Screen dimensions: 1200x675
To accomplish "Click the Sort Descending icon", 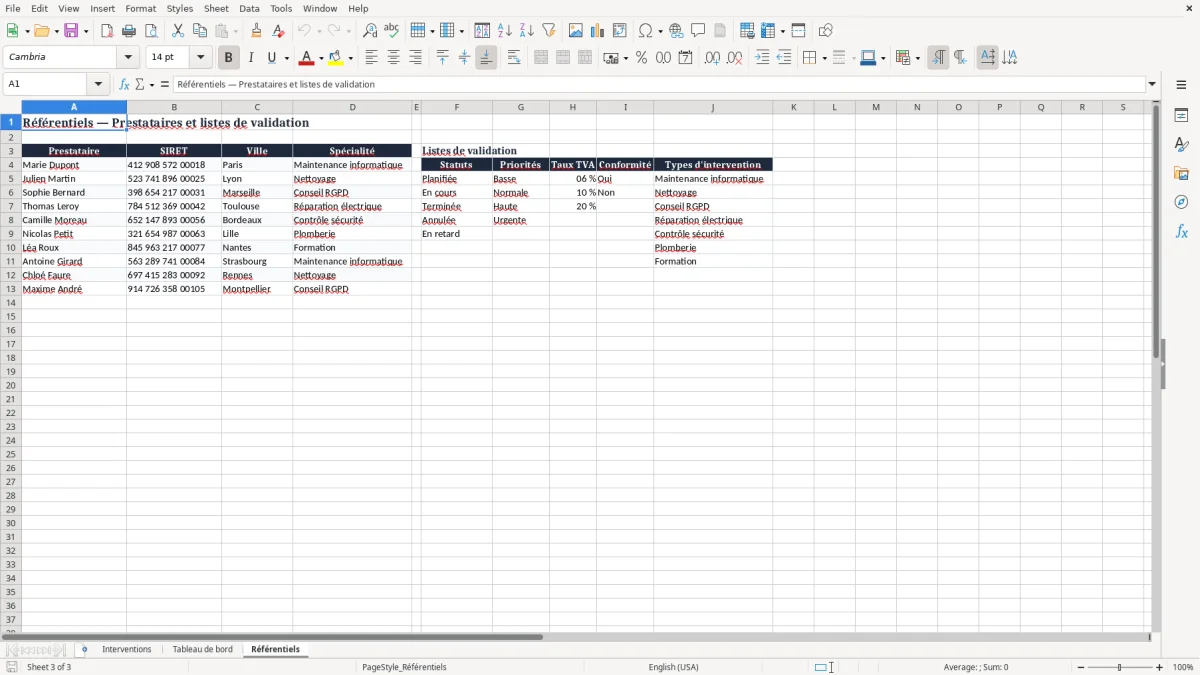I will [x=527, y=31].
